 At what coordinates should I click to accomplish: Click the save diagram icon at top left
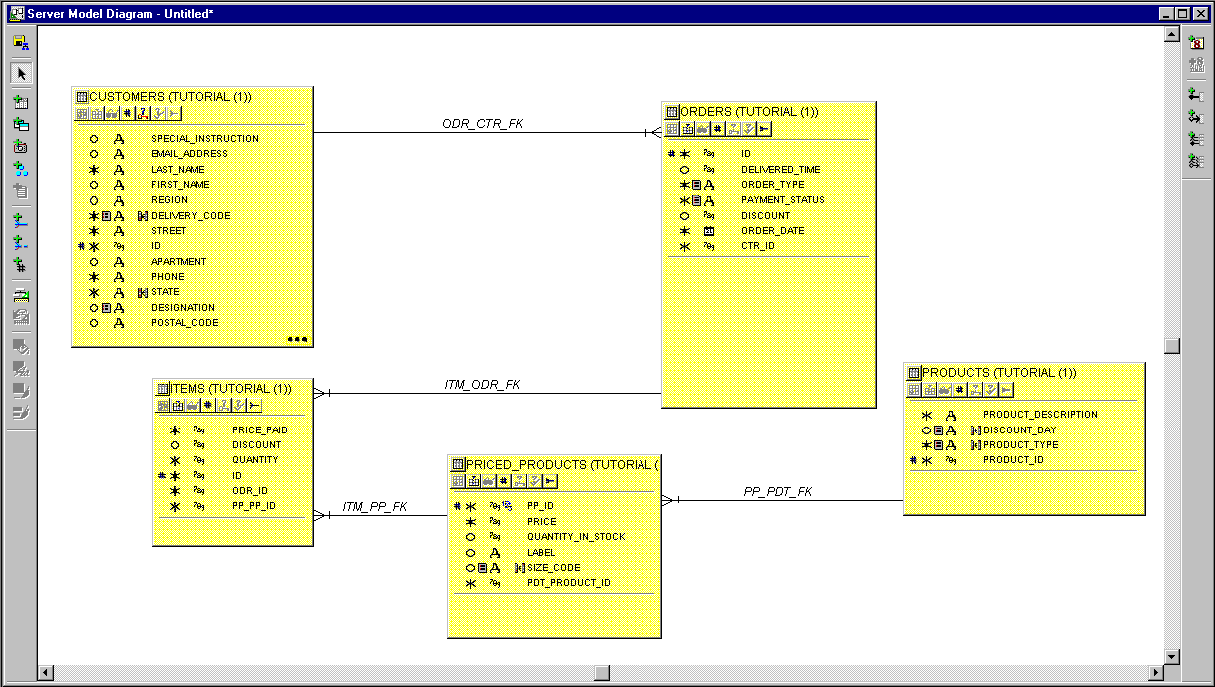tap(21, 41)
